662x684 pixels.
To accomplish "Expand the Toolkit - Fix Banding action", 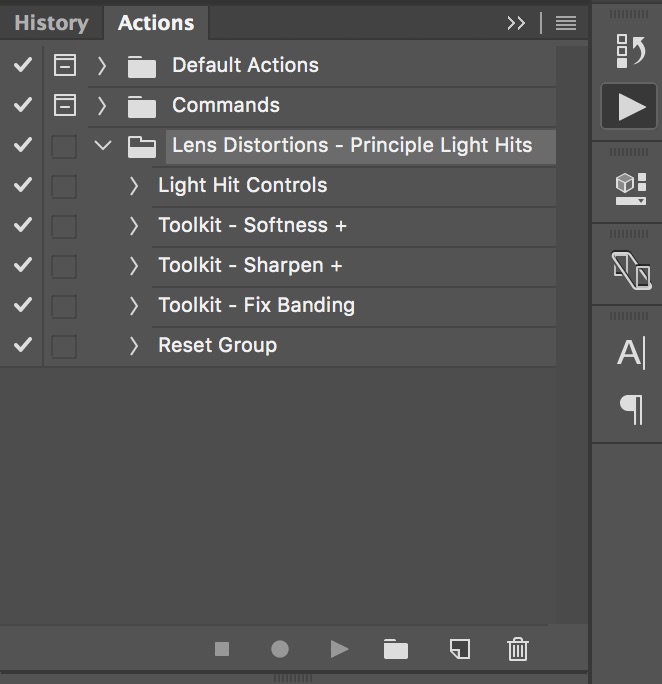I will [x=134, y=306].
